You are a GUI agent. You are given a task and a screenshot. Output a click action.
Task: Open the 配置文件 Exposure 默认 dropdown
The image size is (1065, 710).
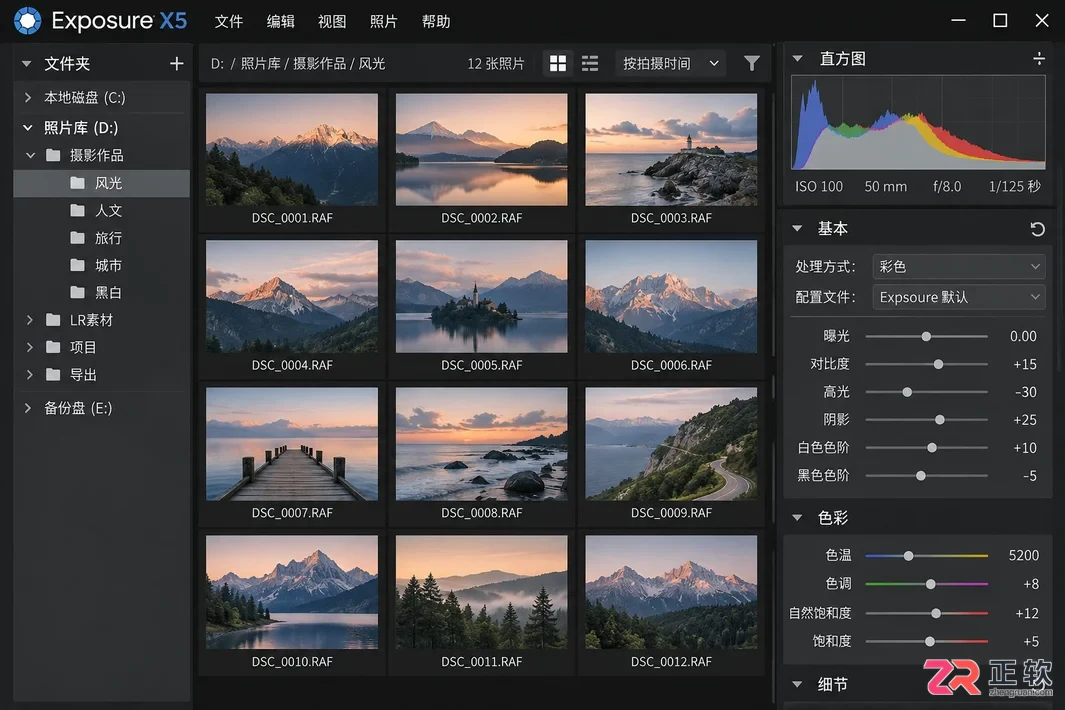[x=958, y=297]
